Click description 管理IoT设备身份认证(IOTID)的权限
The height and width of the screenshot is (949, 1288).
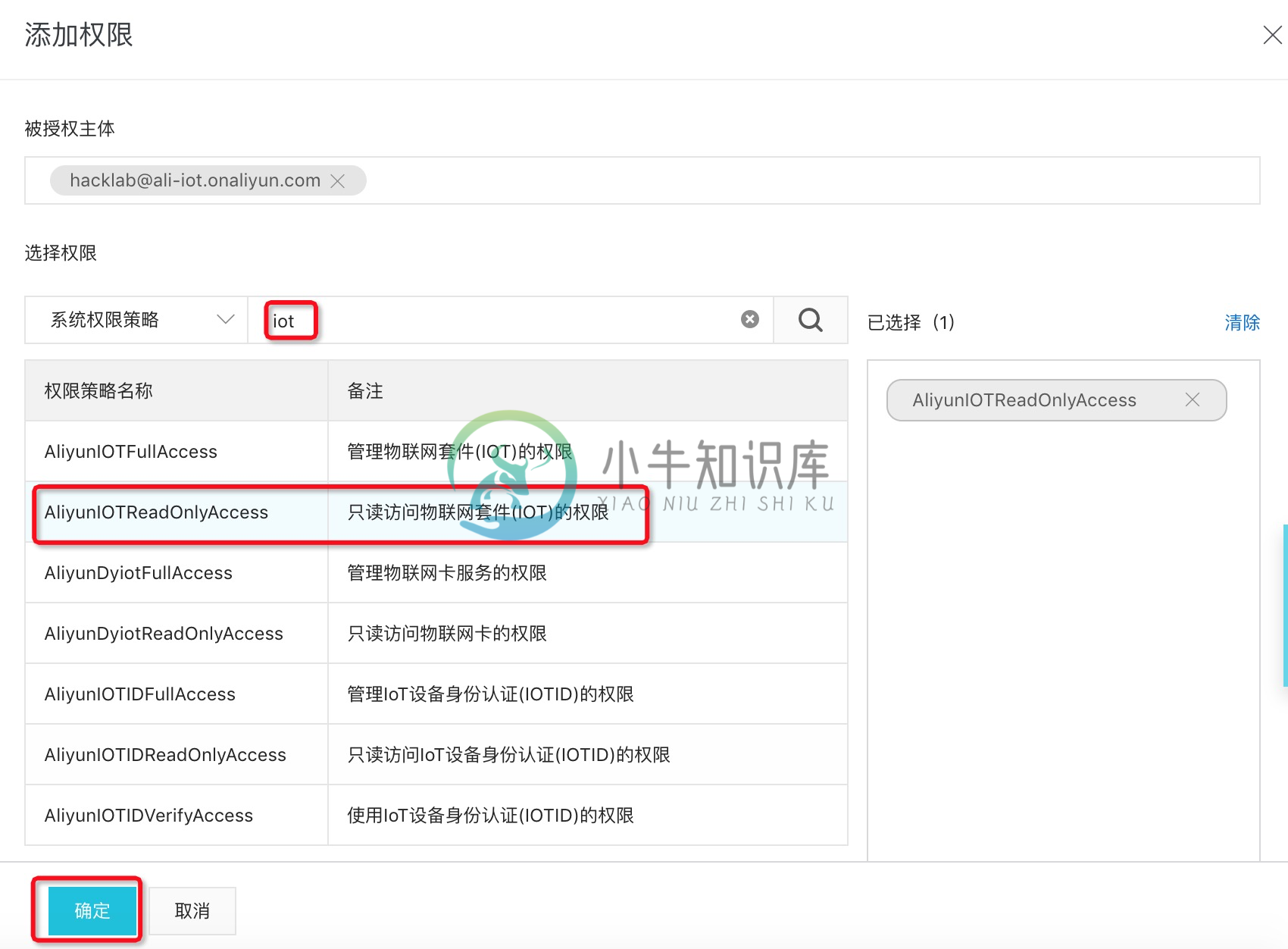[490, 694]
